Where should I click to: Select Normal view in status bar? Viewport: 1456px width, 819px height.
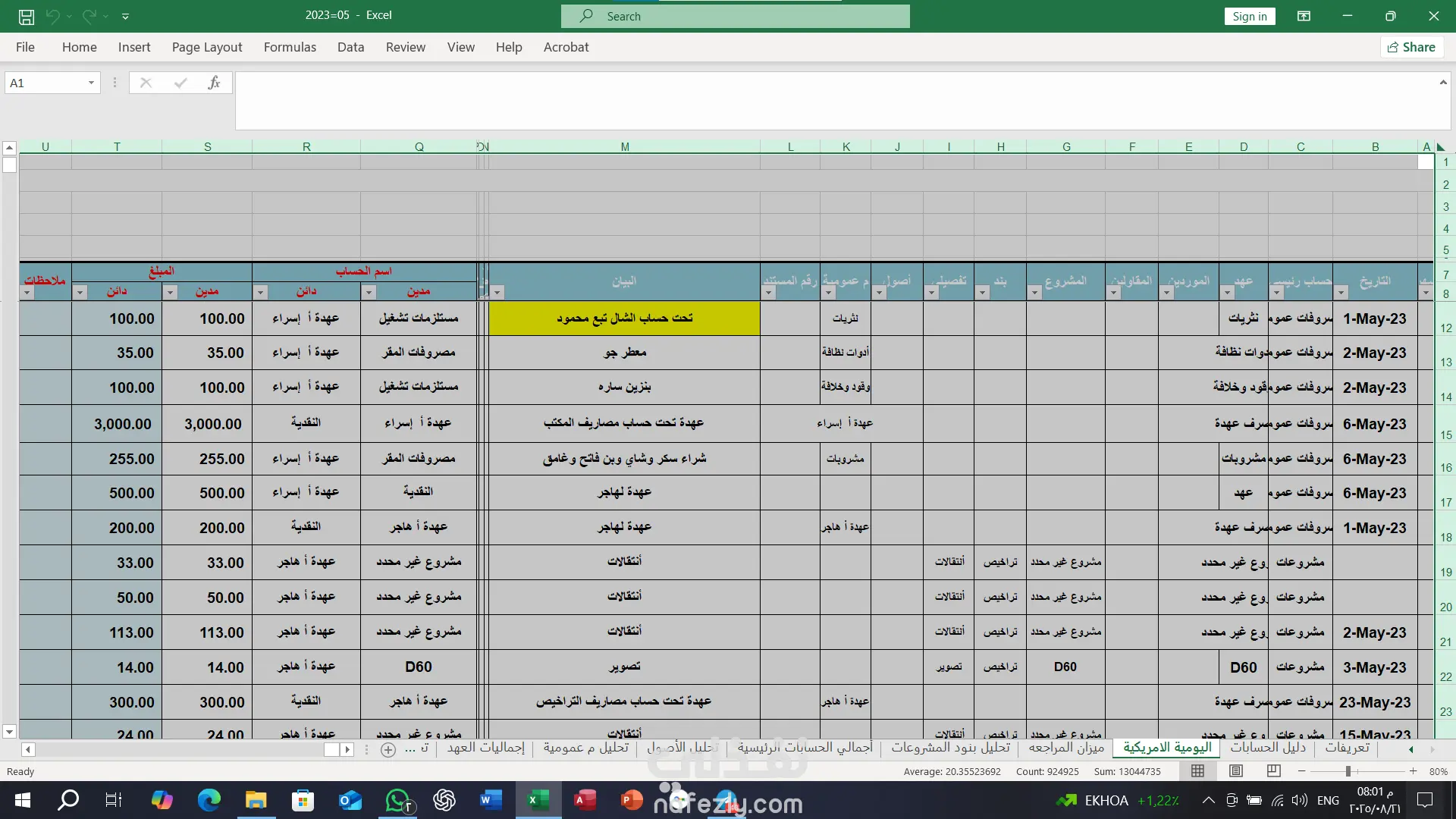click(x=1198, y=771)
